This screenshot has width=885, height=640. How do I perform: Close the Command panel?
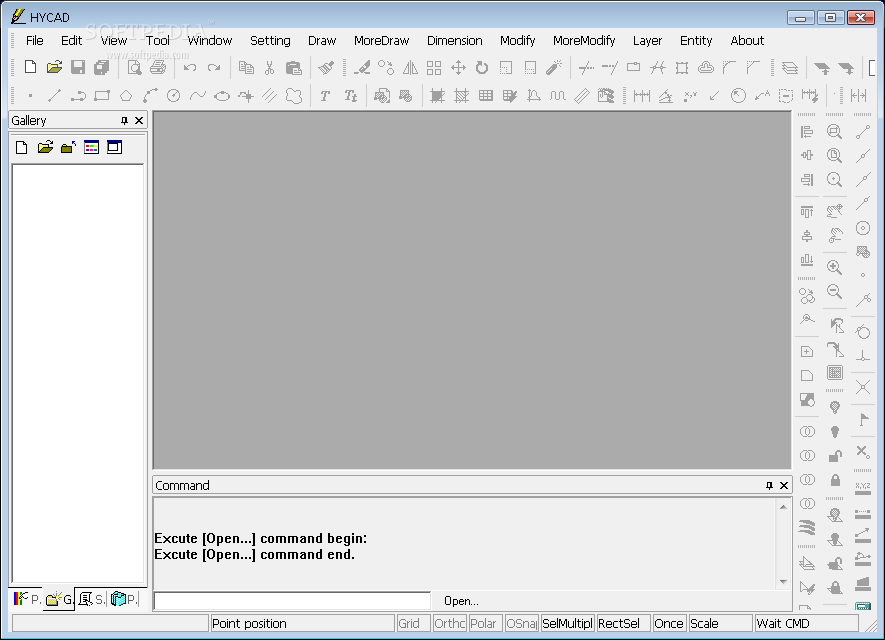pos(783,485)
